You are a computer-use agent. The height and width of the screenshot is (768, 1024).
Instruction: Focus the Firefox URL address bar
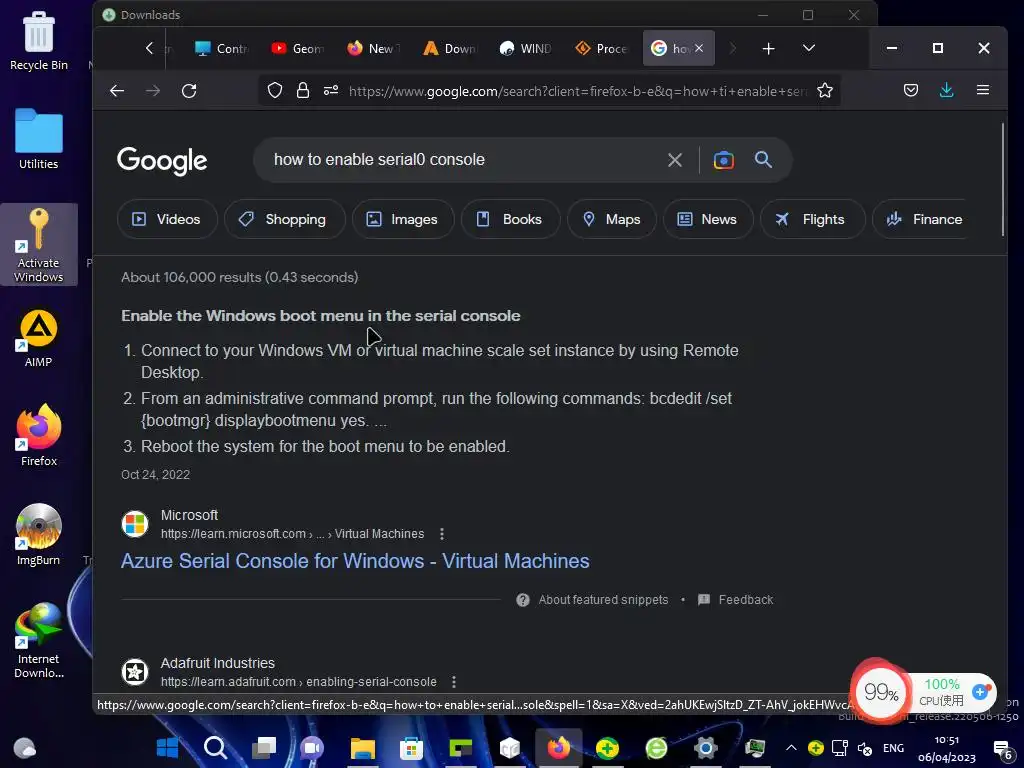click(578, 91)
